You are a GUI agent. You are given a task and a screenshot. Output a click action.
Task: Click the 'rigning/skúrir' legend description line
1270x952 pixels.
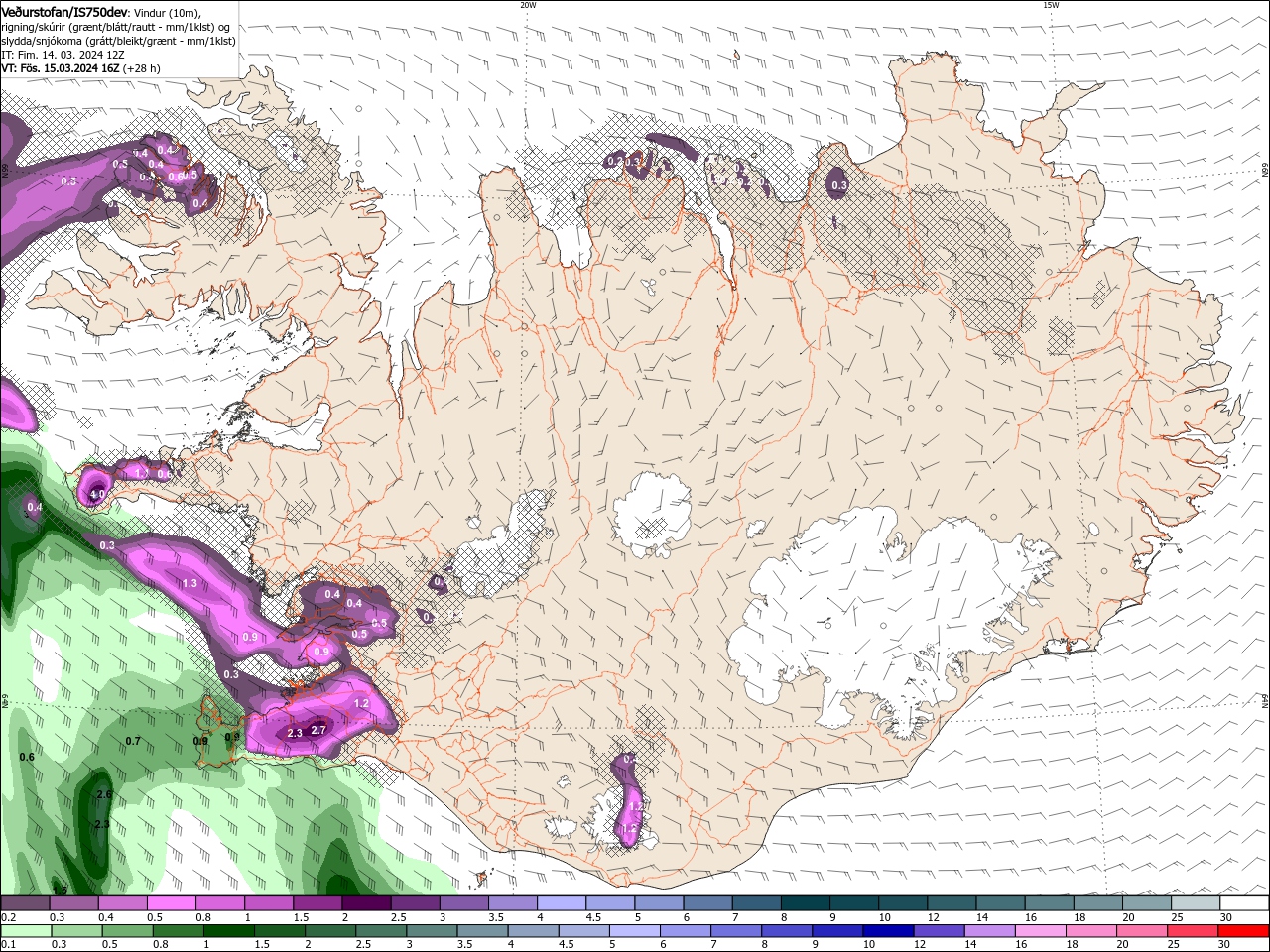tap(115, 26)
